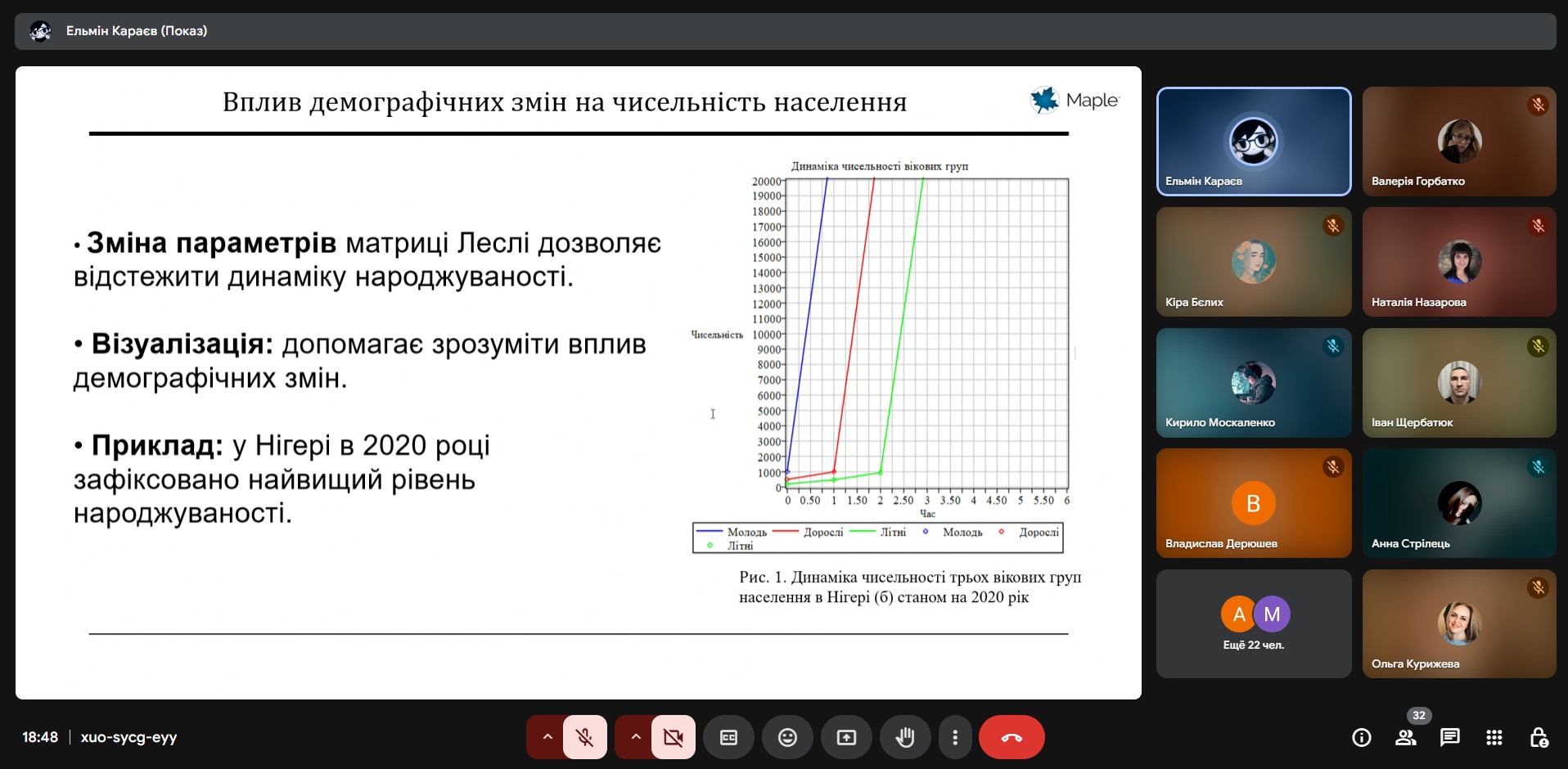Click muted mic icon on Наталія Назарова tile
Screen dimensions: 1568x769
pyautogui.click(x=1539, y=225)
